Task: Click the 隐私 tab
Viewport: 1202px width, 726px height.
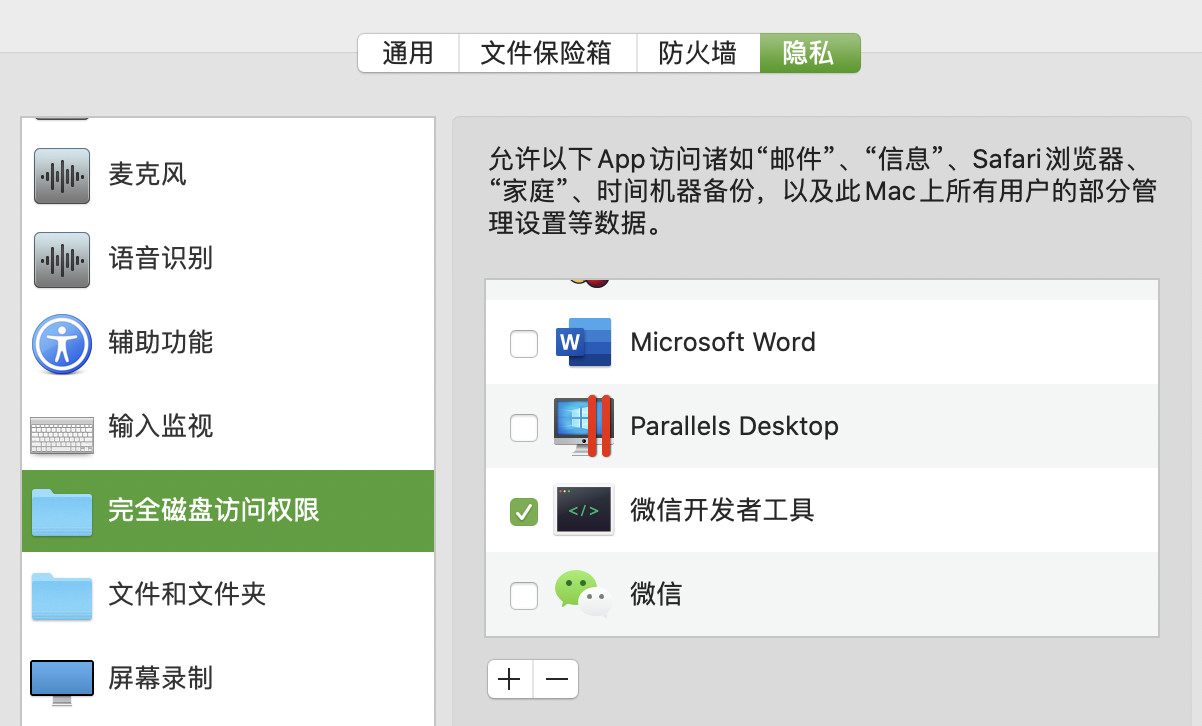Action: point(810,53)
